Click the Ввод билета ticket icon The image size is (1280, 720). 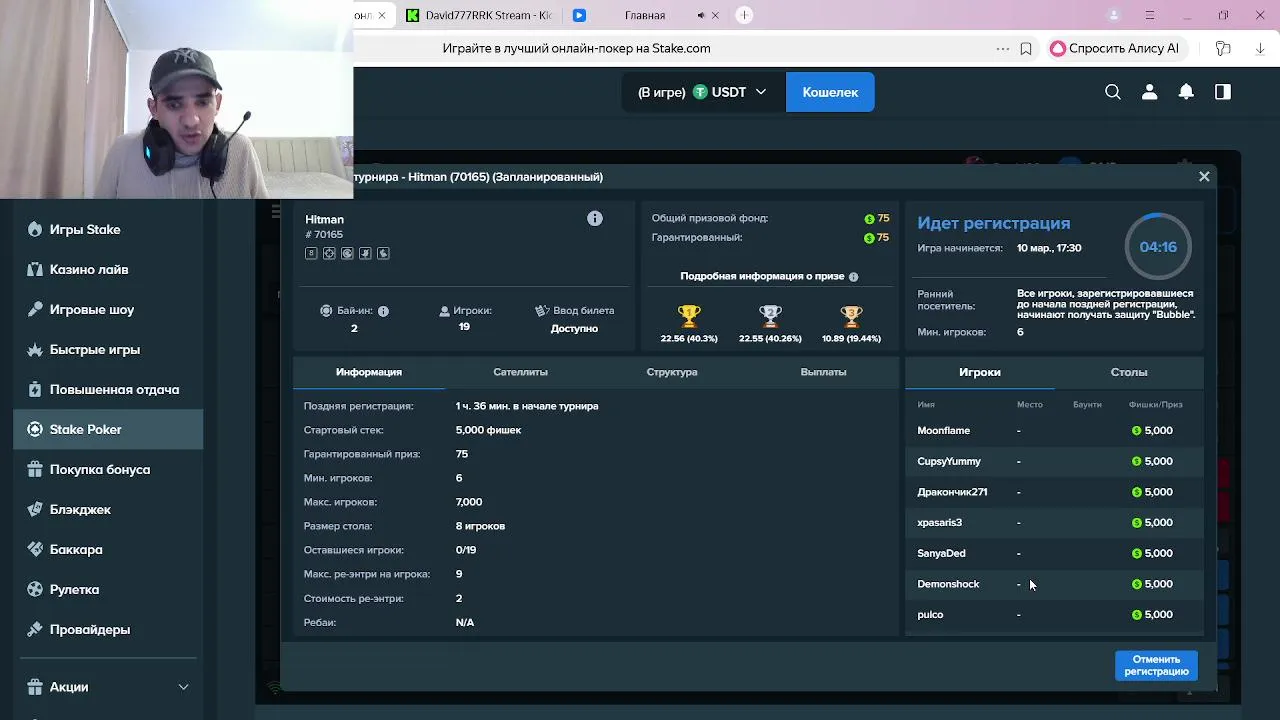coord(542,311)
